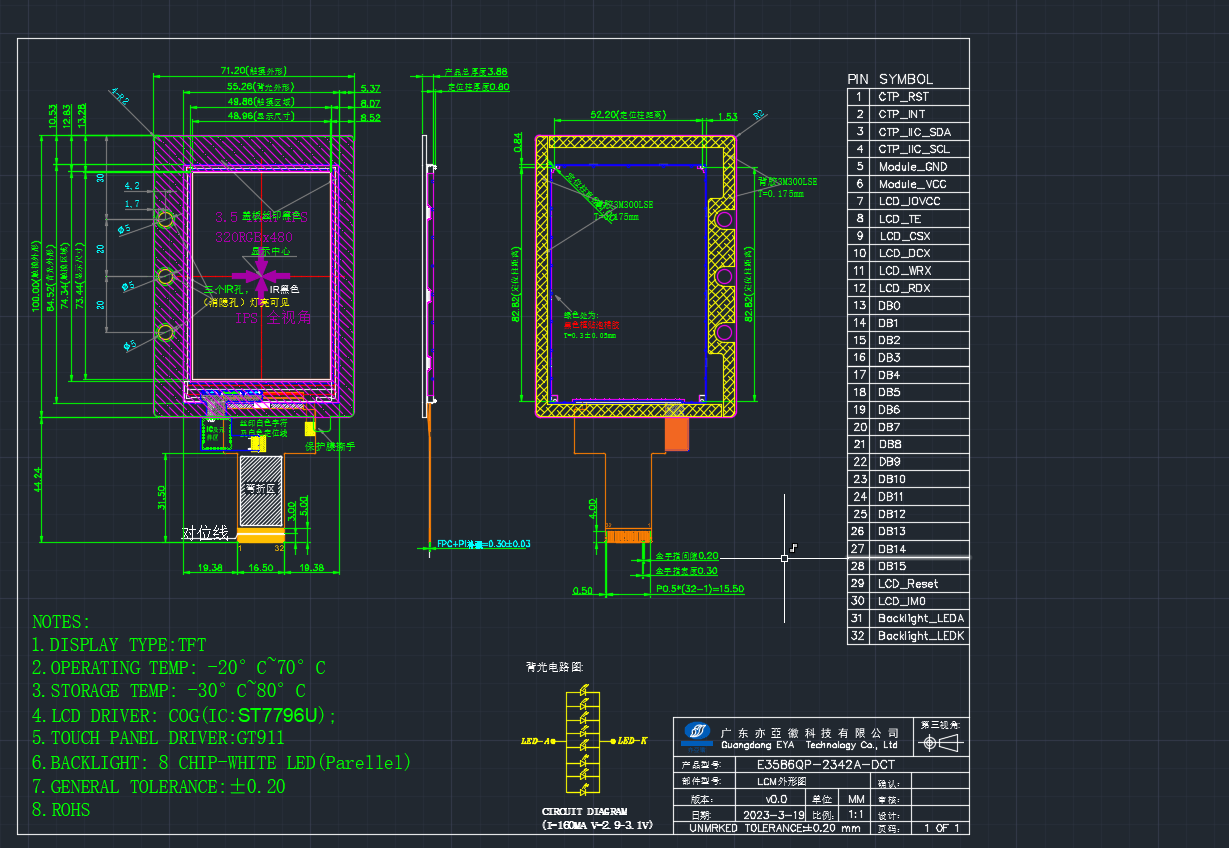Select the BACKLIGHT 8 CHIP-WHITE LED note
The width and height of the screenshot is (1229, 848).
coord(222,763)
